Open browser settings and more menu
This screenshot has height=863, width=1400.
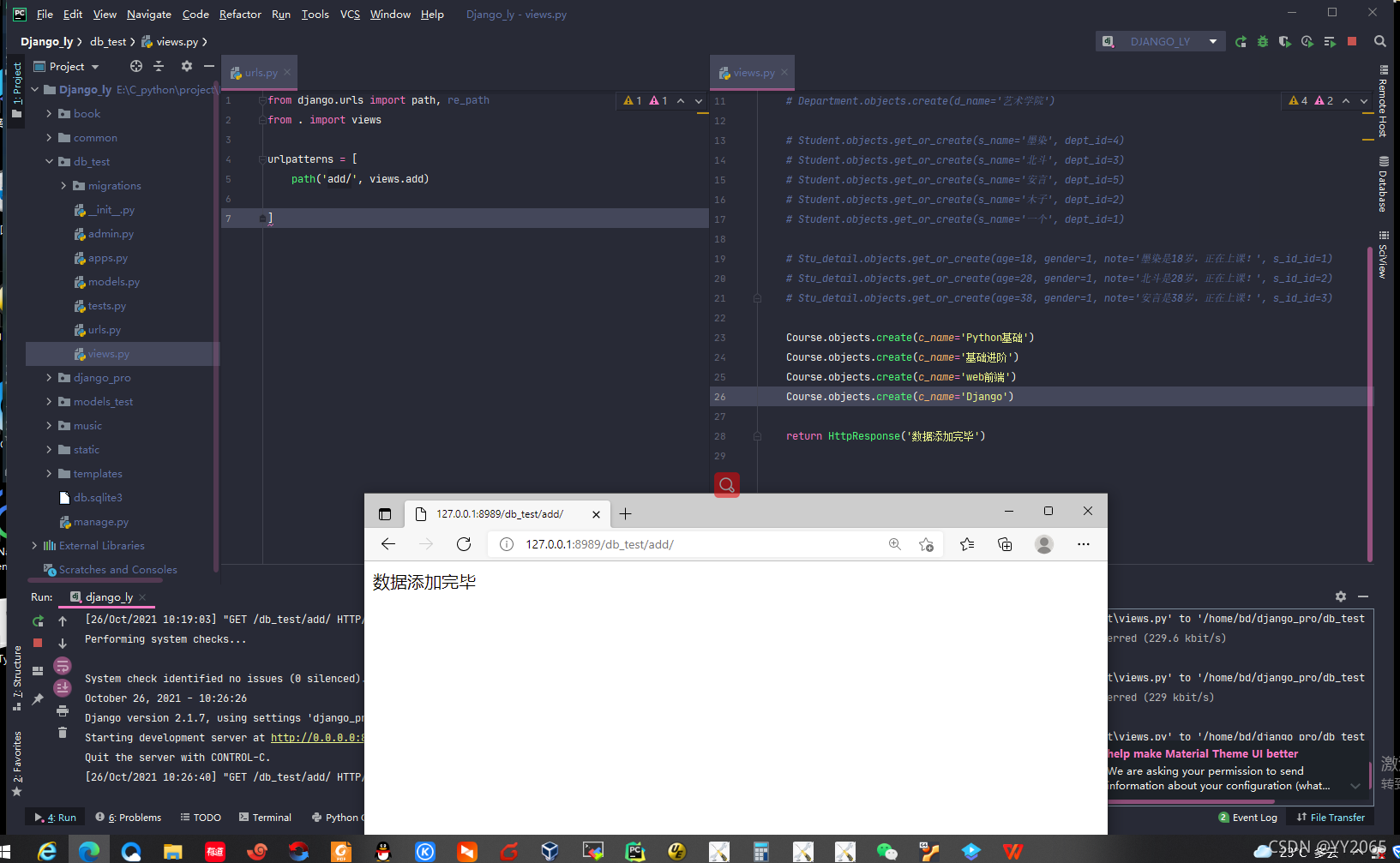1084,544
